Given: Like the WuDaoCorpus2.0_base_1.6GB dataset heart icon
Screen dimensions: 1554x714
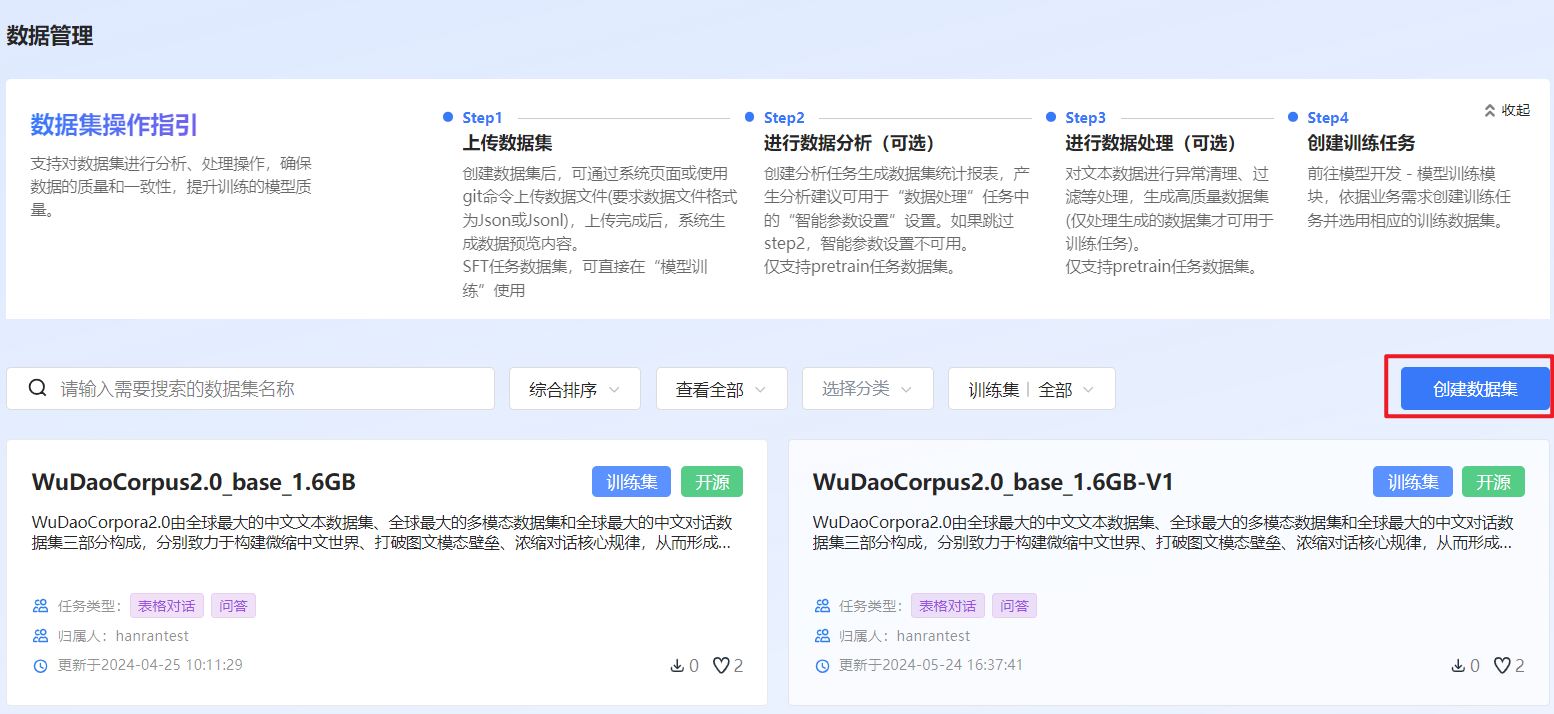Looking at the screenshot, I should click(x=720, y=665).
